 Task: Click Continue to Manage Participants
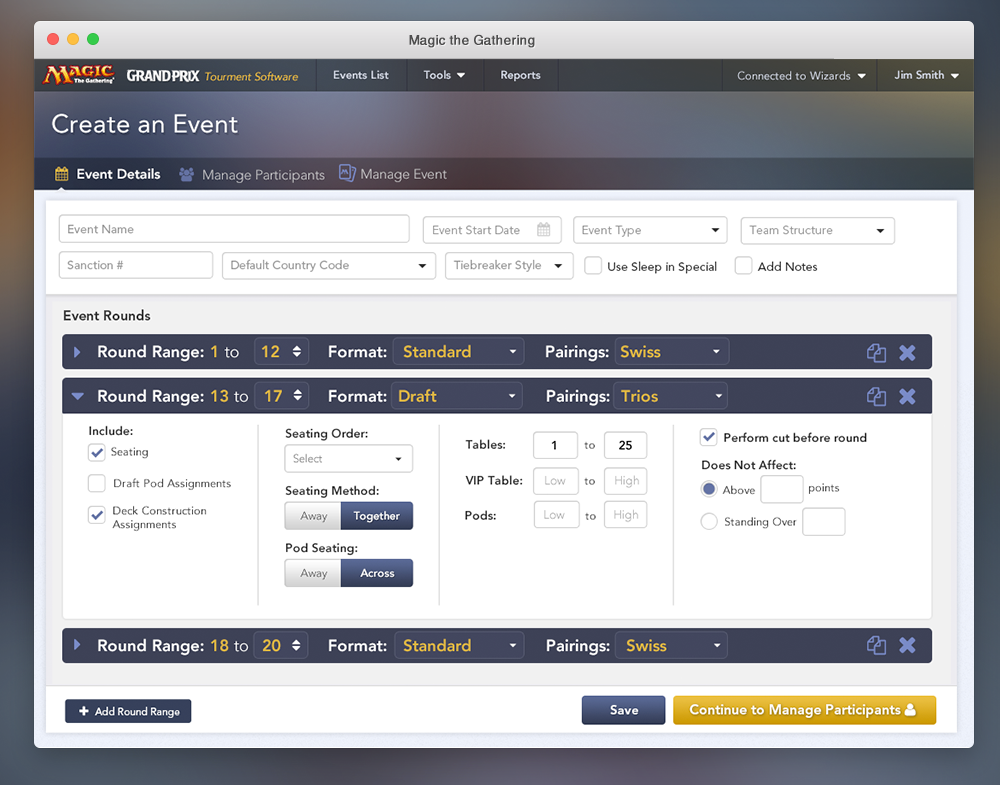click(x=804, y=710)
